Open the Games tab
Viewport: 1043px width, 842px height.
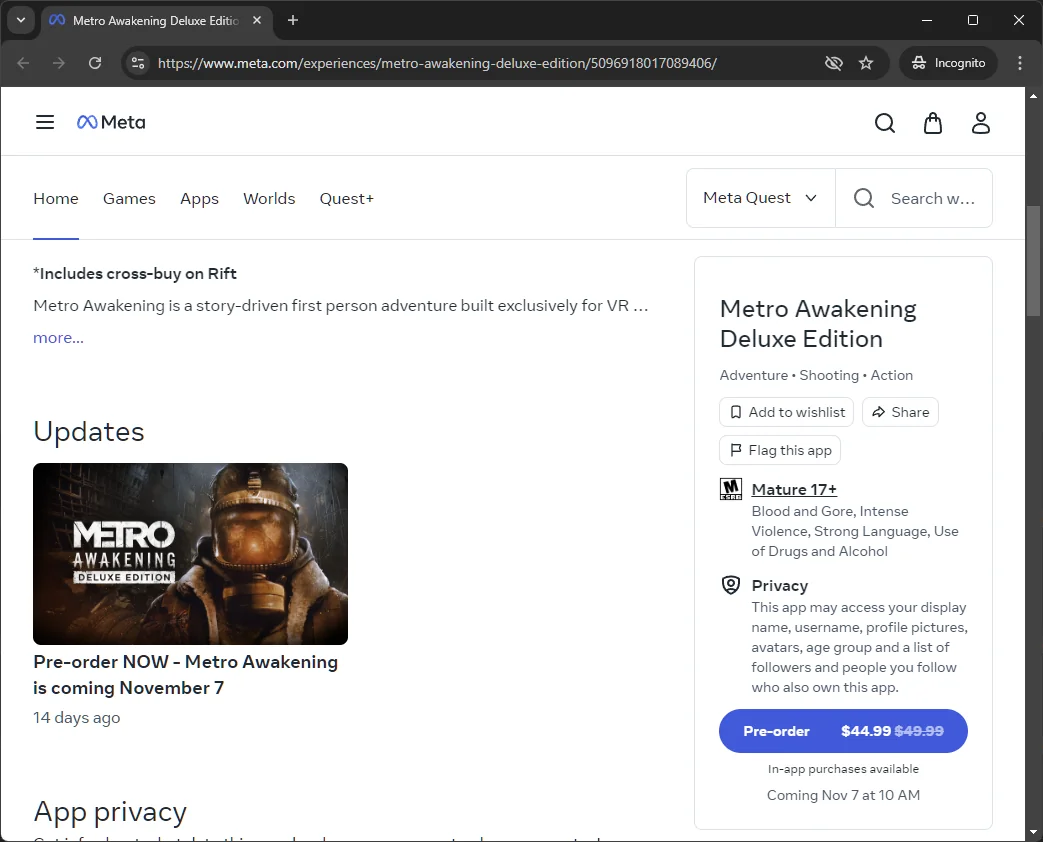(129, 199)
